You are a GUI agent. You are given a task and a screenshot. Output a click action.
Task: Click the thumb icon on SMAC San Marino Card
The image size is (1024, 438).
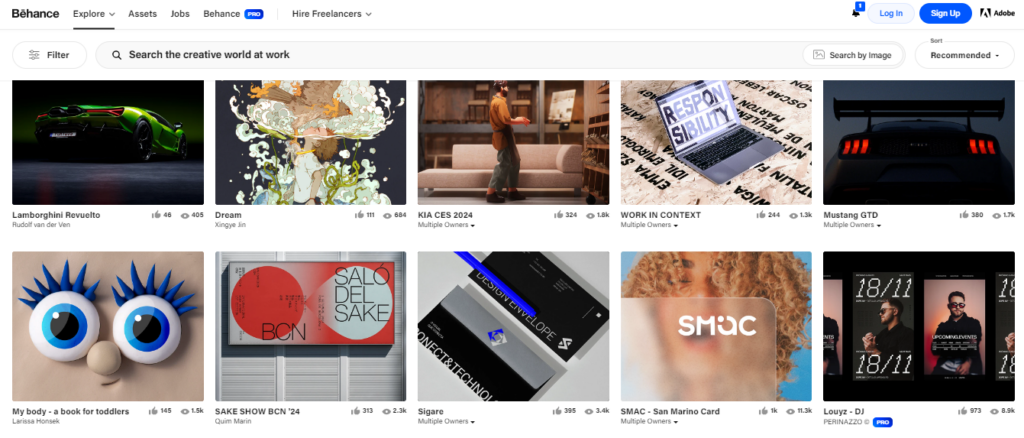point(763,411)
